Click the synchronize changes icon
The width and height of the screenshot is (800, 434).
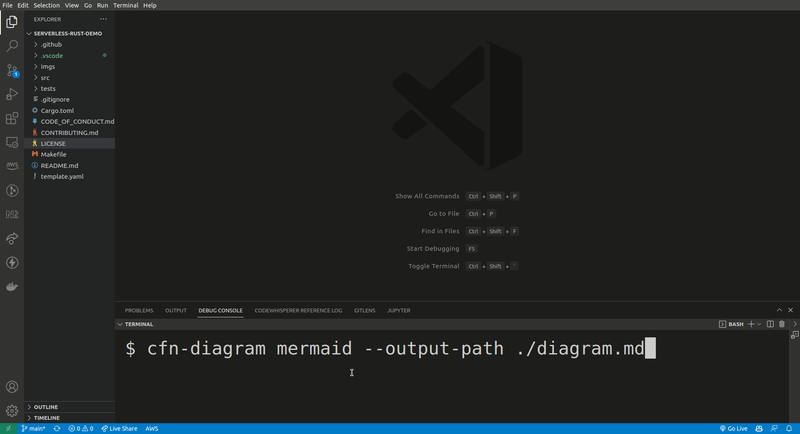coord(57,429)
